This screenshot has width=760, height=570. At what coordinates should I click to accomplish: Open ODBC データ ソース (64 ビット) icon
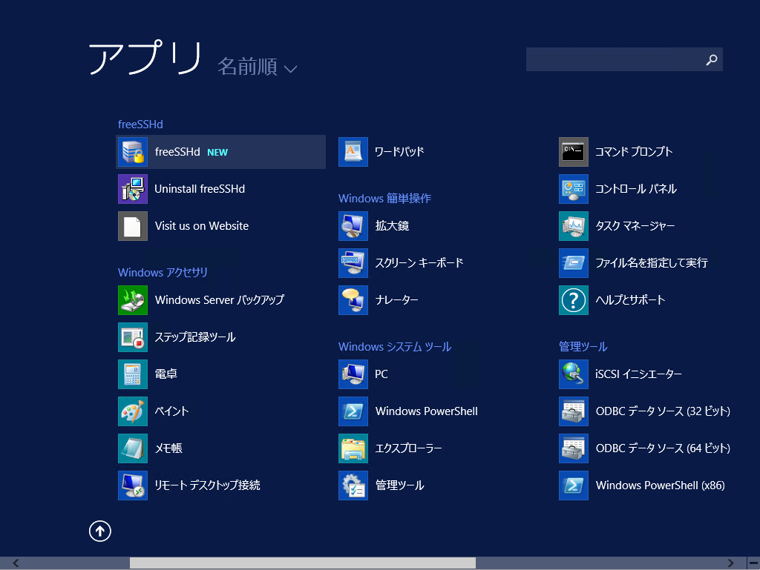point(573,448)
